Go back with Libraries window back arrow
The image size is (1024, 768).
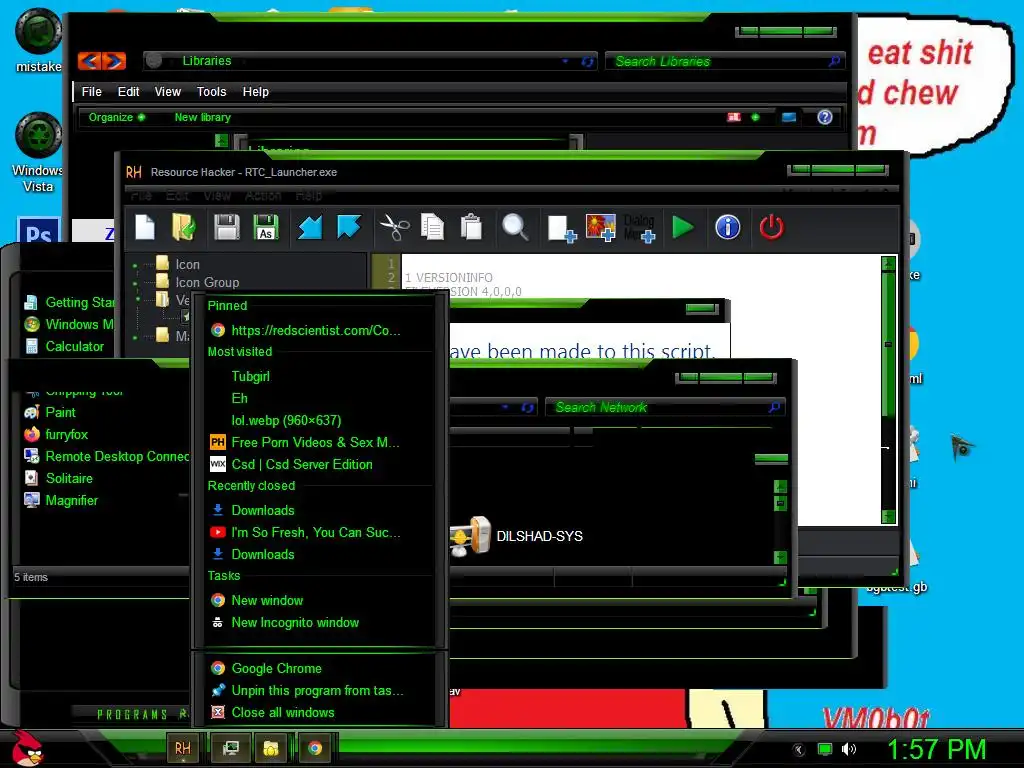(90, 61)
